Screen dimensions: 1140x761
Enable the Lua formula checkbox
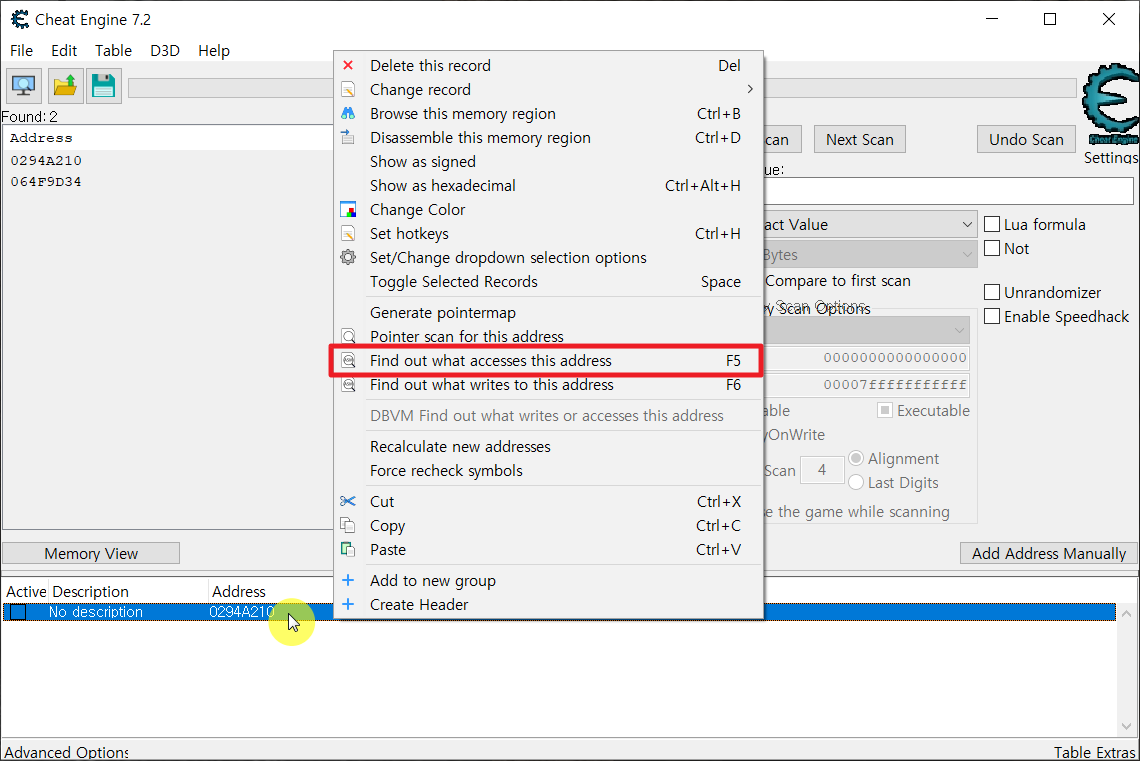tap(992, 224)
